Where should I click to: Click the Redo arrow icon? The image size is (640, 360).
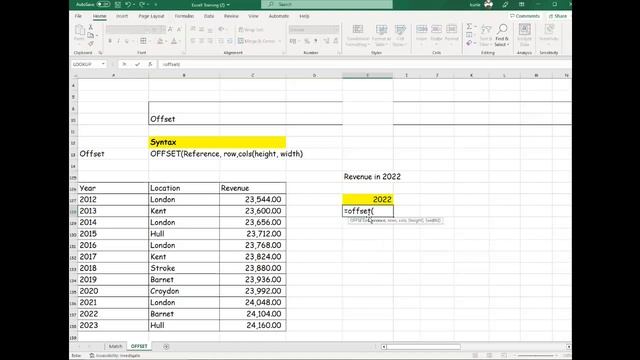tap(142, 4)
